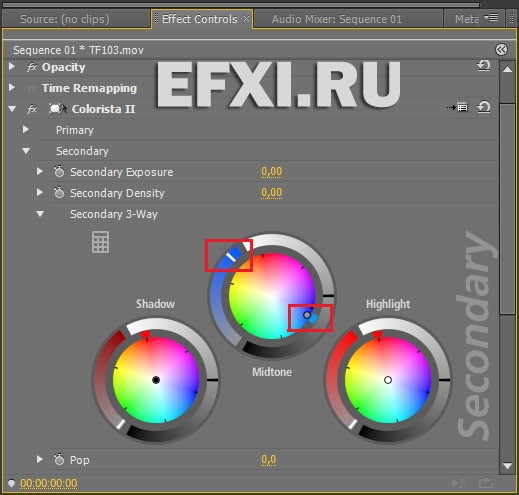519x495 pixels.
Task: Click the play audio toggle icon at bottom
Action: point(457,483)
